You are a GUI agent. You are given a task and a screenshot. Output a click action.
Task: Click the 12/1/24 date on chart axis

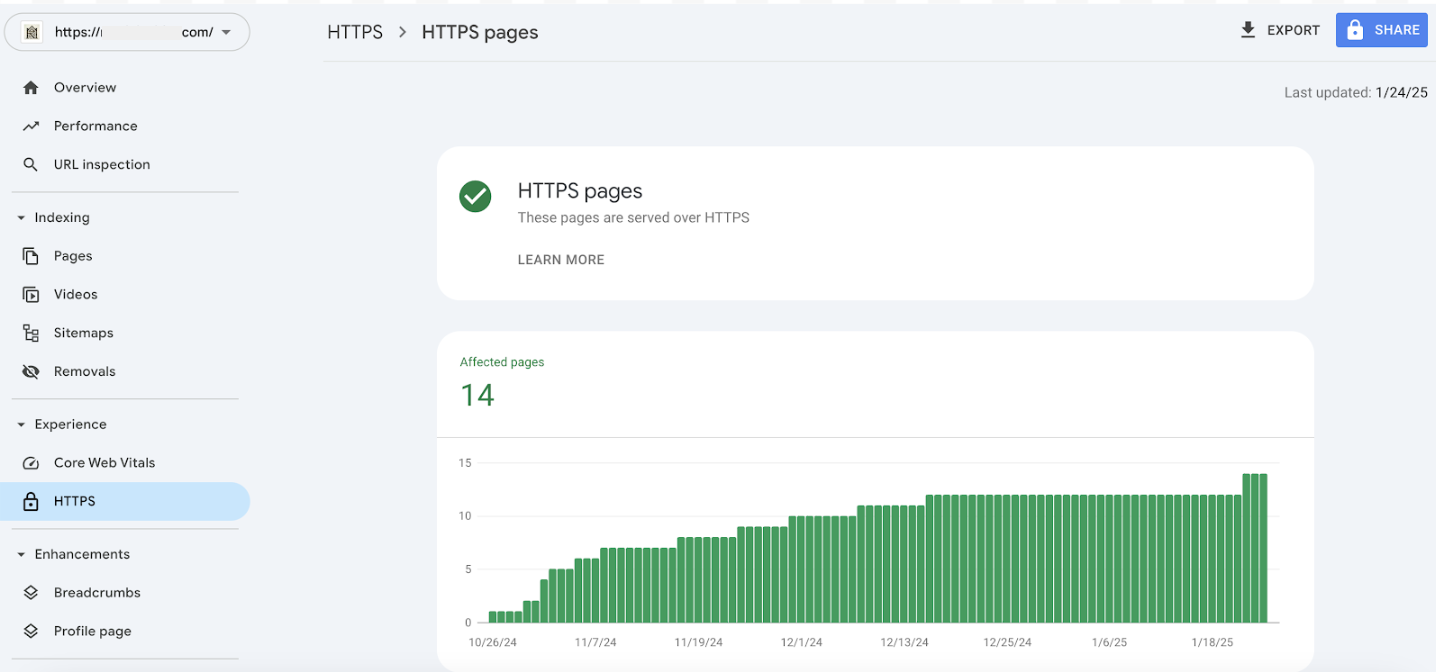[802, 643]
